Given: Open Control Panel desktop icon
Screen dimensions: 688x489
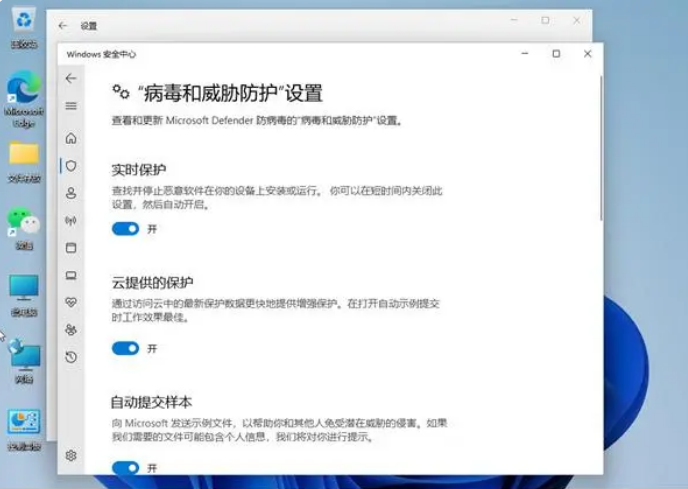Looking at the screenshot, I should coord(24,430).
